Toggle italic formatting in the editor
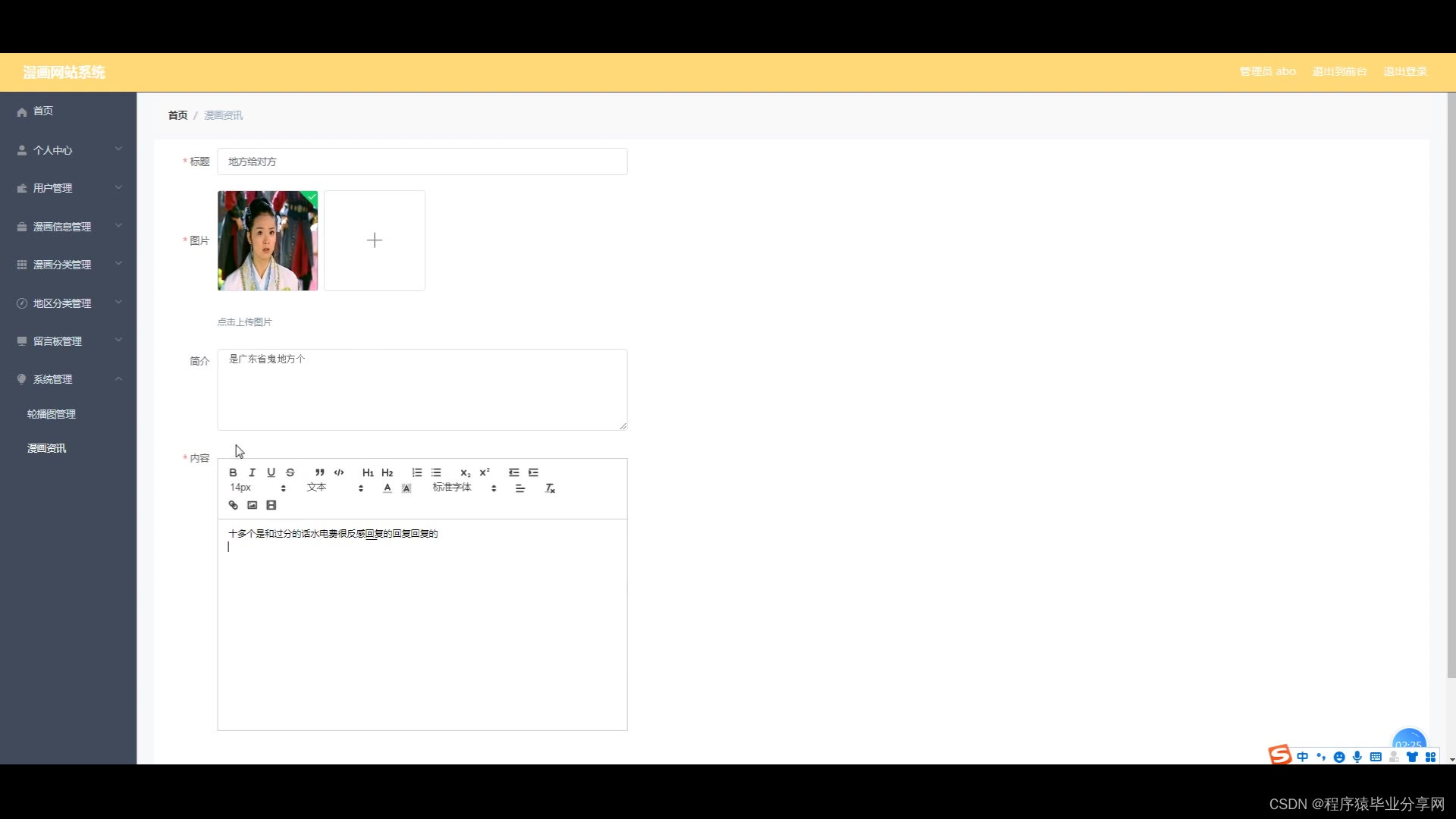This screenshot has width=1456, height=819. pyautogui.click(x=252, y=472)
